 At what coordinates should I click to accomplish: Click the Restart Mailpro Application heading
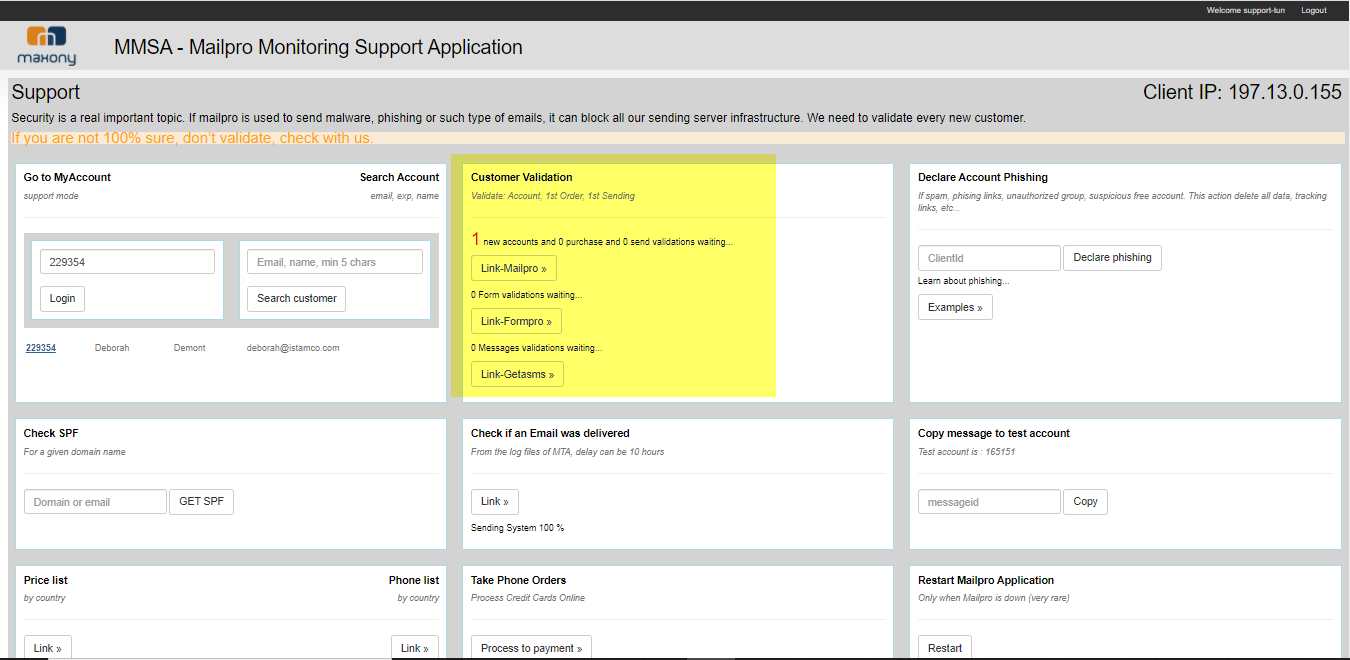(x=986, y=580)
